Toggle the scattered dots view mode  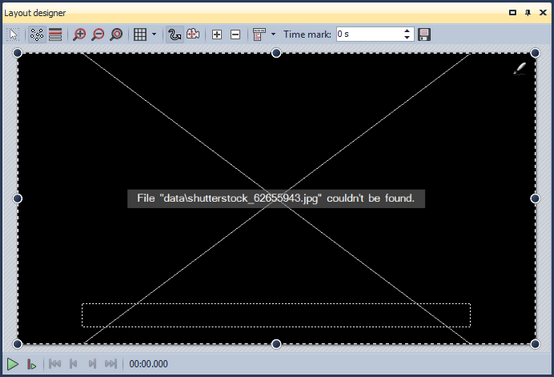point(37,34)
